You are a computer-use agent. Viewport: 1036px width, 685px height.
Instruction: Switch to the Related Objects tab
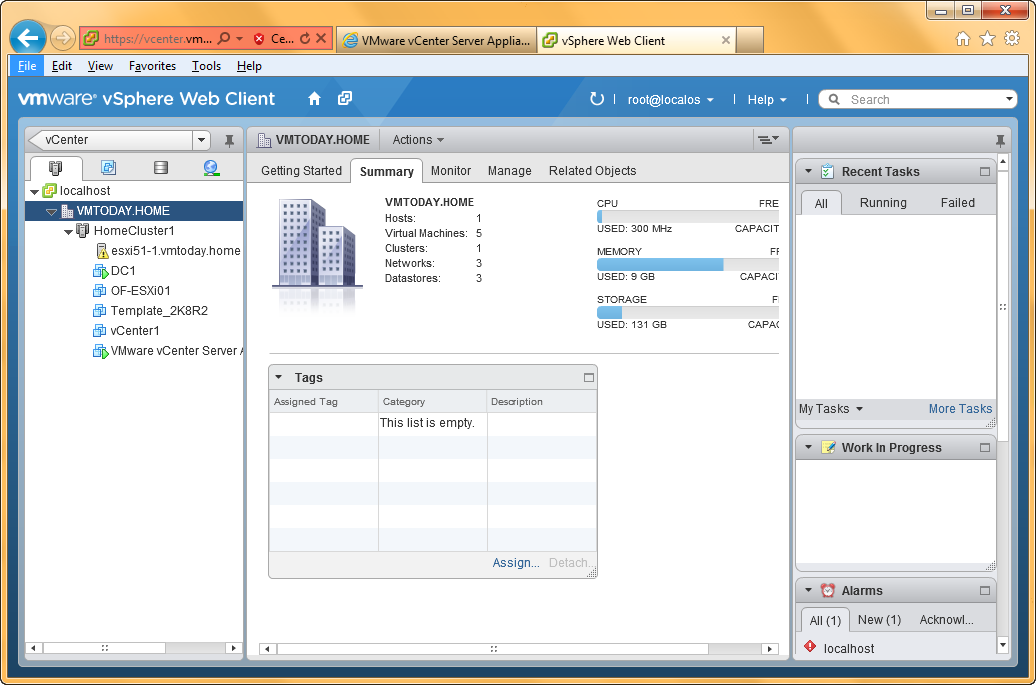point(592,170)
